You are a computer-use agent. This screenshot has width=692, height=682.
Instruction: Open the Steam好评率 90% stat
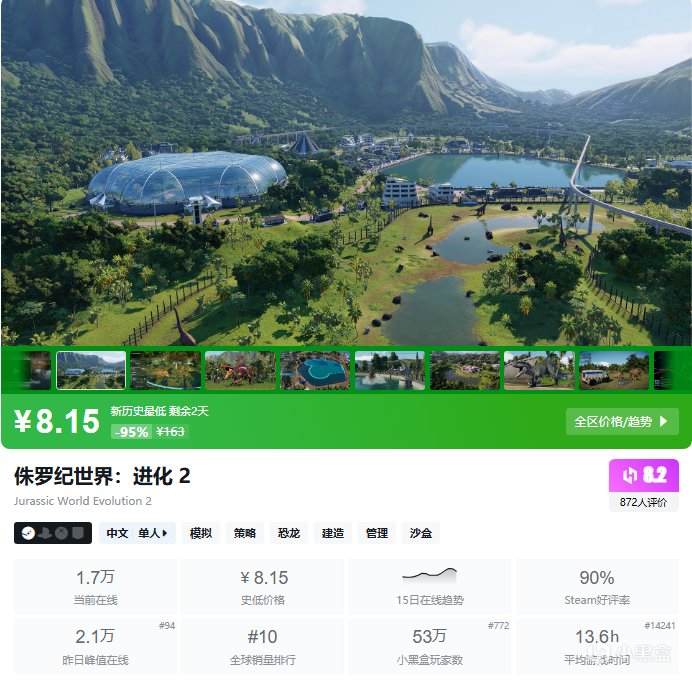(x=597, y=586)
